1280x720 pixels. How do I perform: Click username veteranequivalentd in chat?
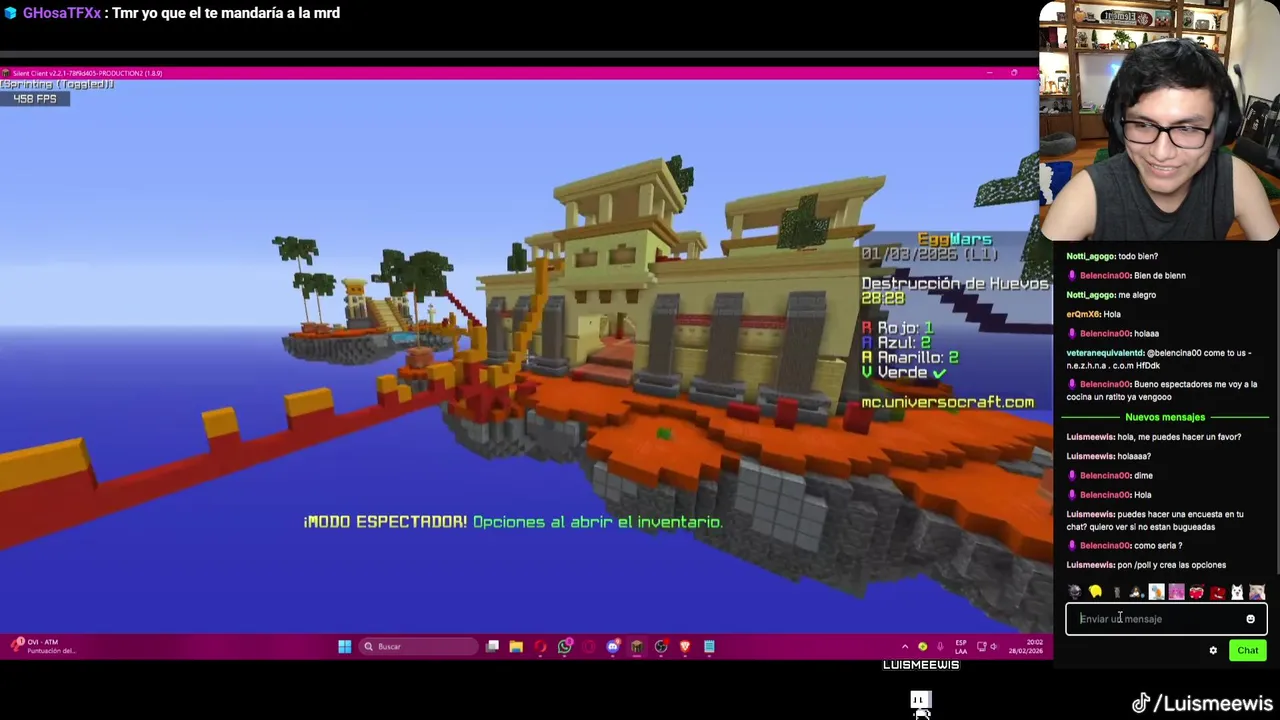pos(1105,353)
